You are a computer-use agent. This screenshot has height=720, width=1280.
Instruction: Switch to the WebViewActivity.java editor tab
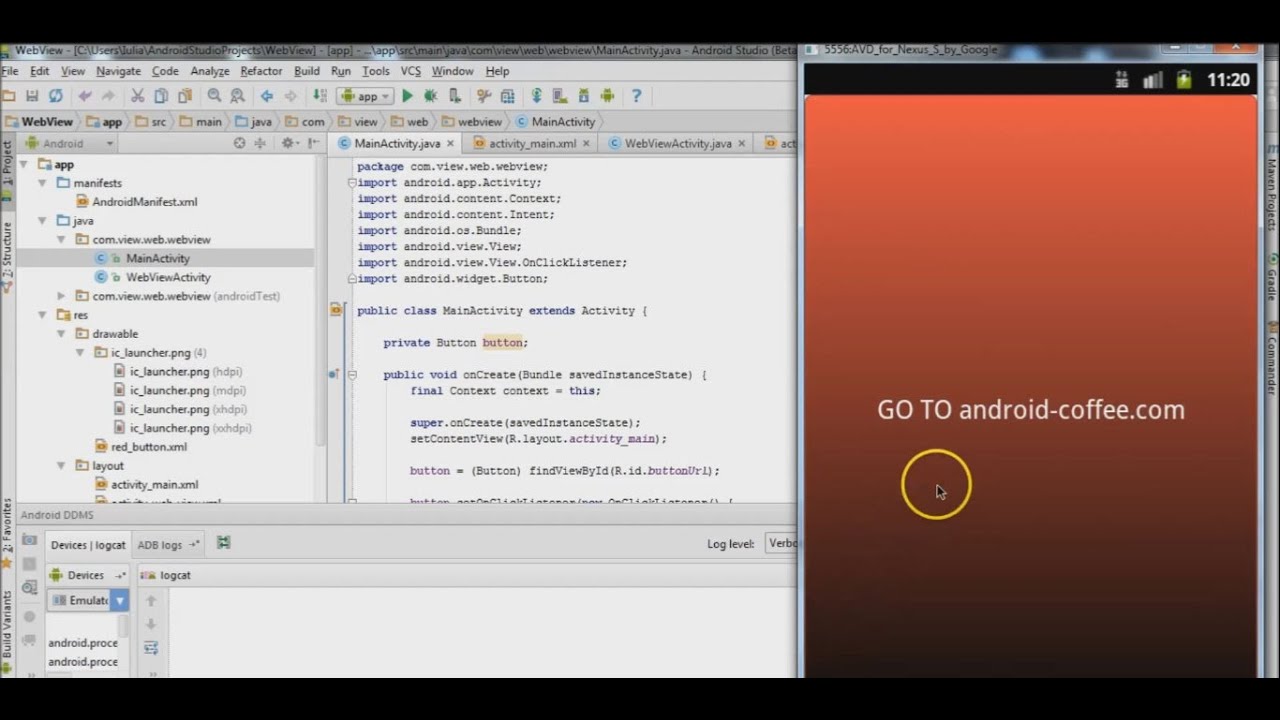click(x=678, y=143)
